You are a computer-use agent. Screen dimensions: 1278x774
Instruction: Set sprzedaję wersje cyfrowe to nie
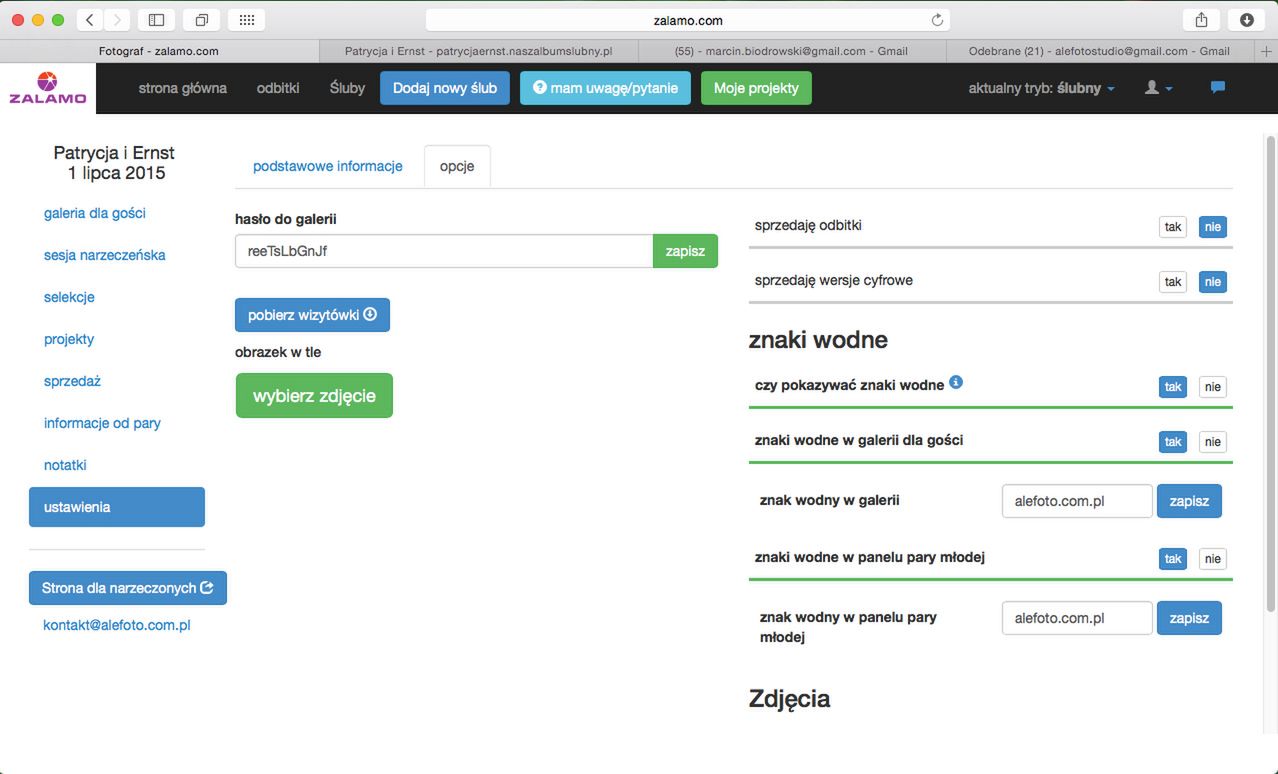[x=1213, y=282]
